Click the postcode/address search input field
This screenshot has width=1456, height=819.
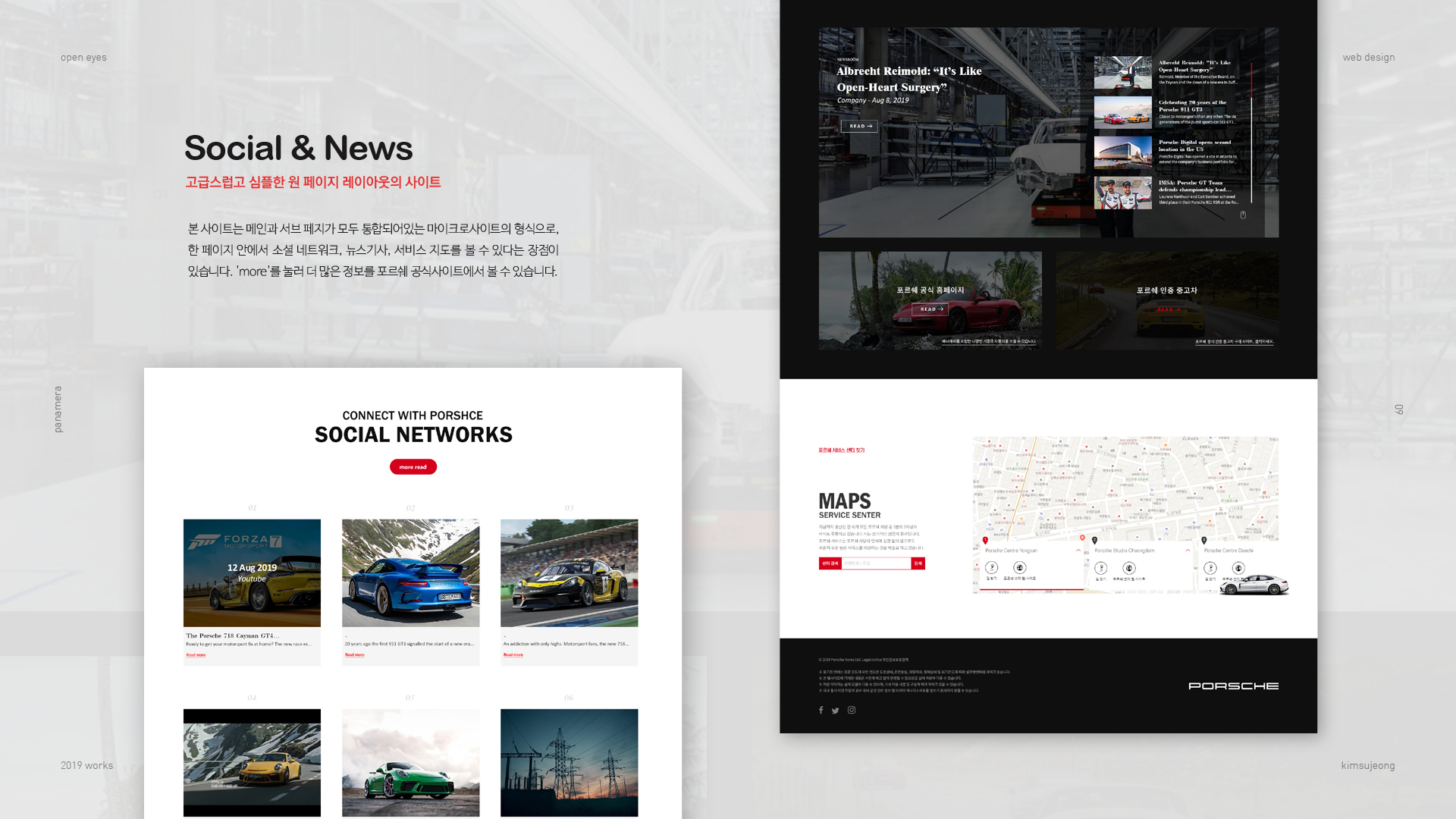tap(877, 563)
